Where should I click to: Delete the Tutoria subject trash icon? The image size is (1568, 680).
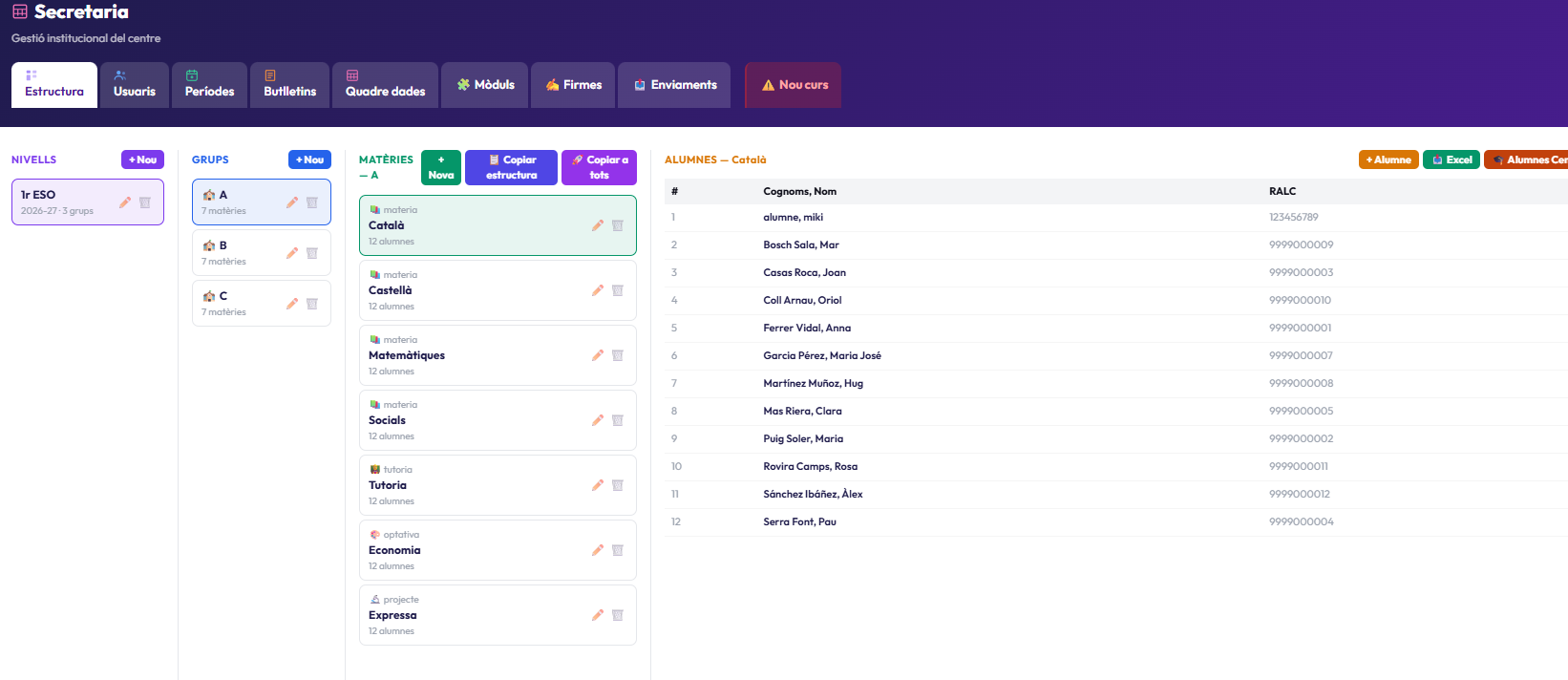618,485
